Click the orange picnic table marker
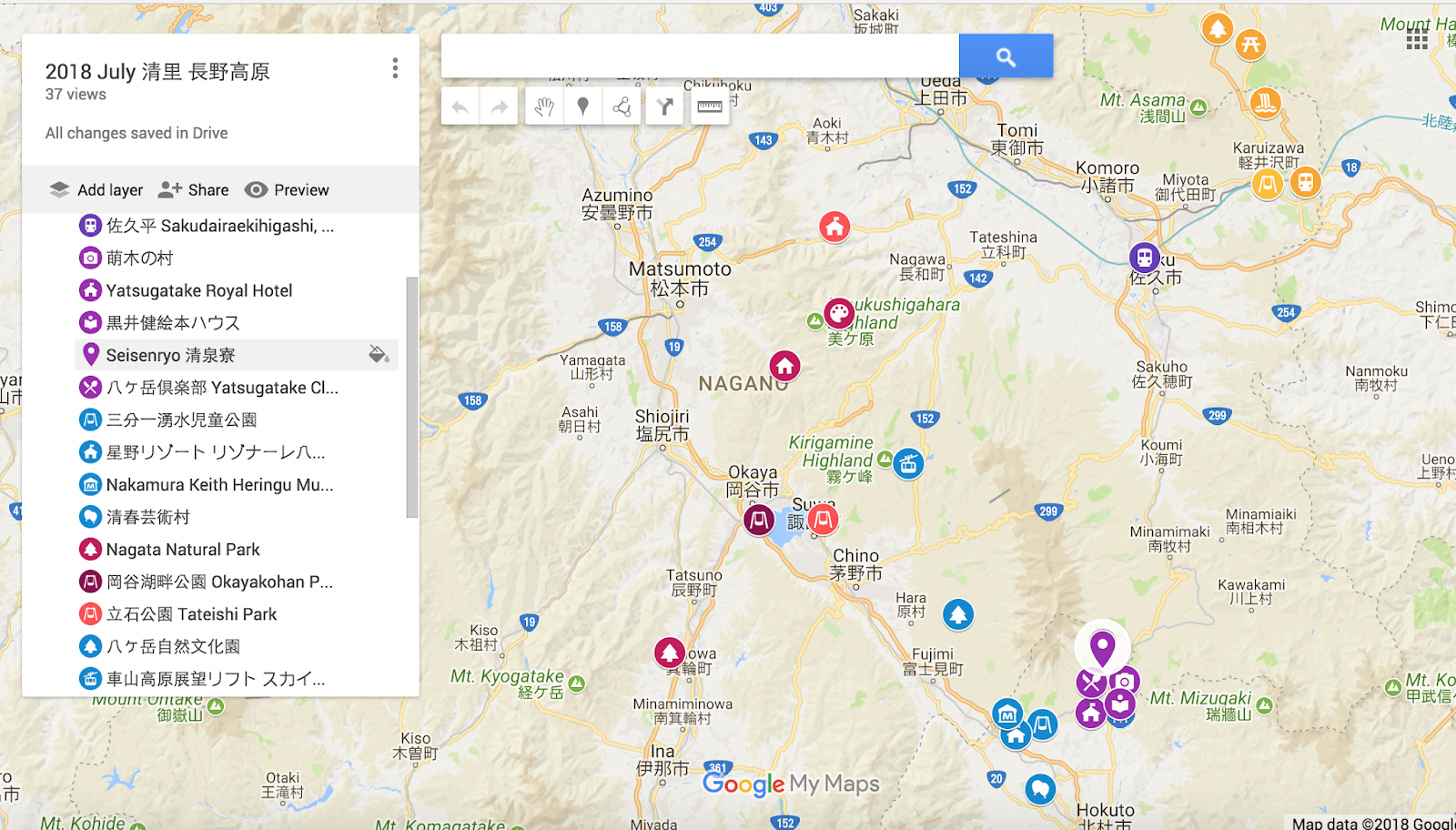 1251,44
